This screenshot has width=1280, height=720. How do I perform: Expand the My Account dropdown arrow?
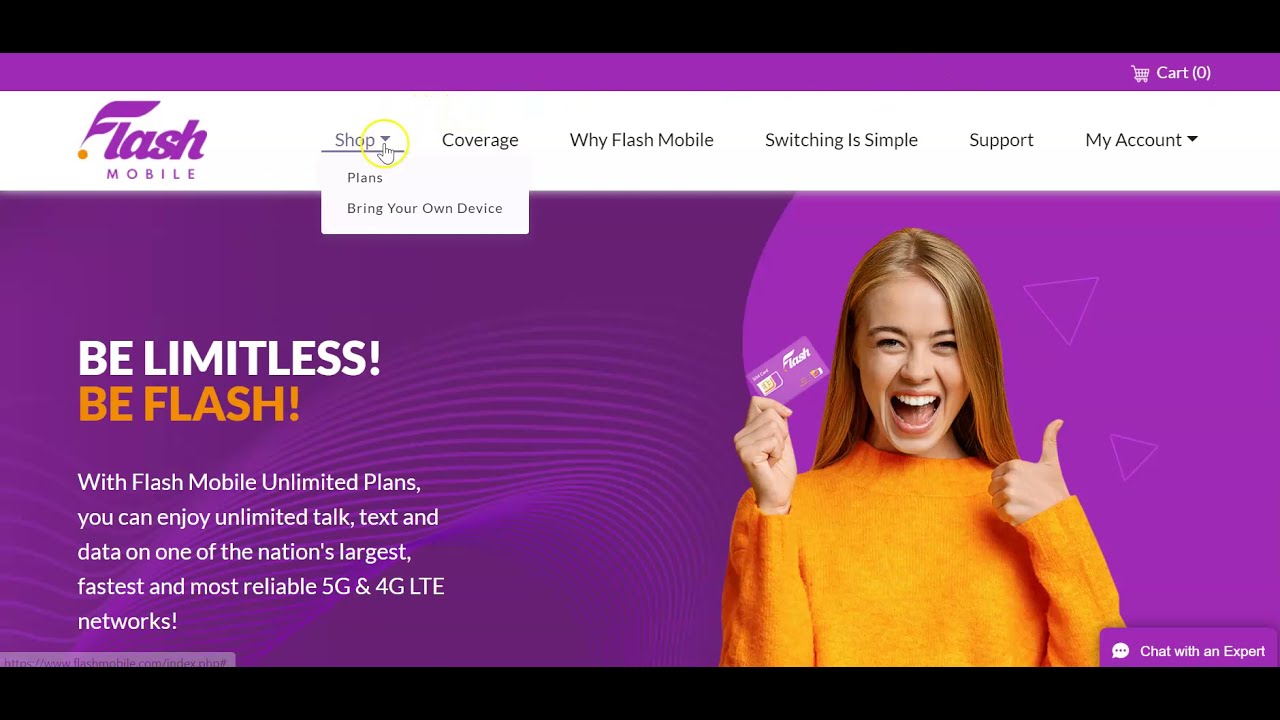pyautogui.click(x=1192, y=140)
